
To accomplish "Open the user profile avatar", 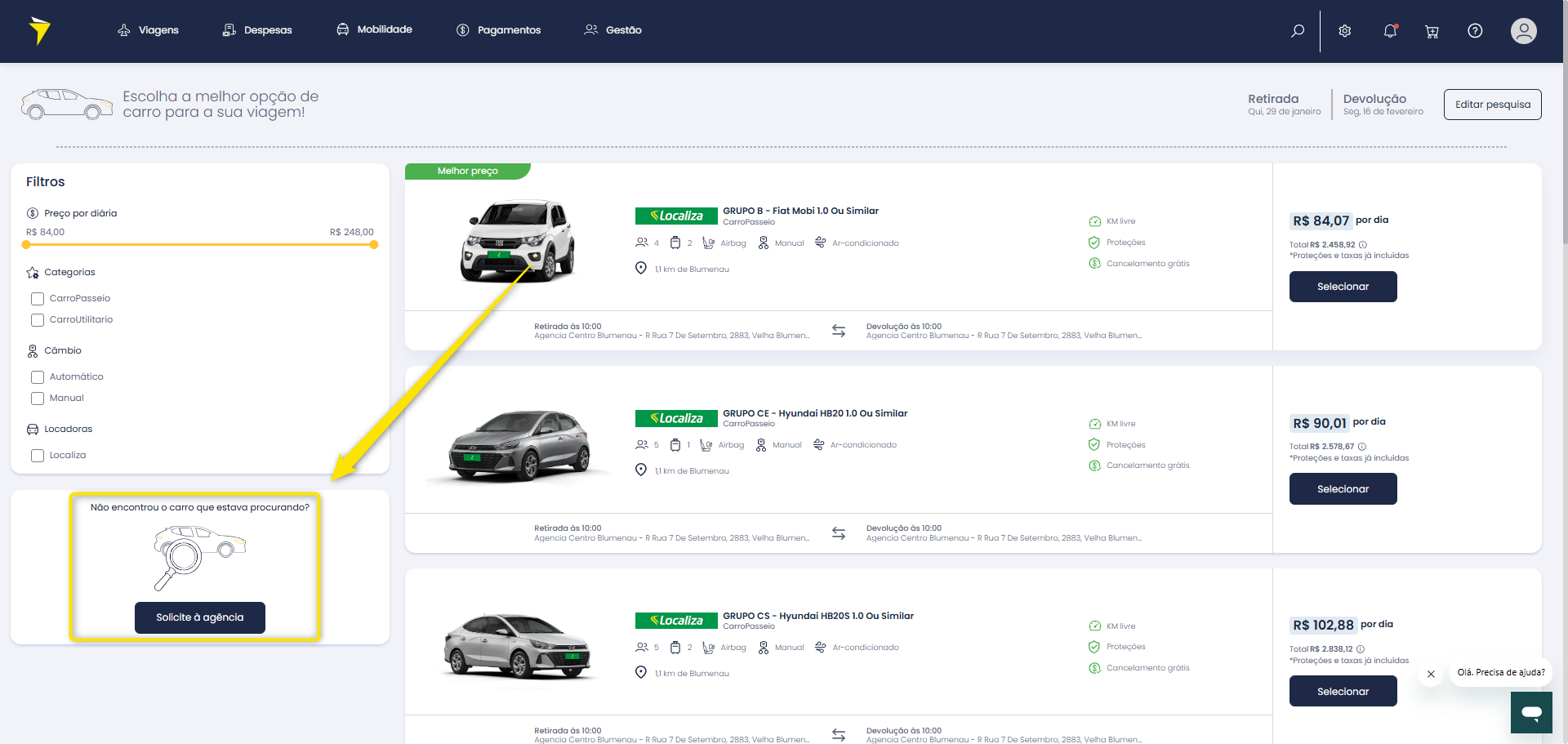I will pos(1524,31).
